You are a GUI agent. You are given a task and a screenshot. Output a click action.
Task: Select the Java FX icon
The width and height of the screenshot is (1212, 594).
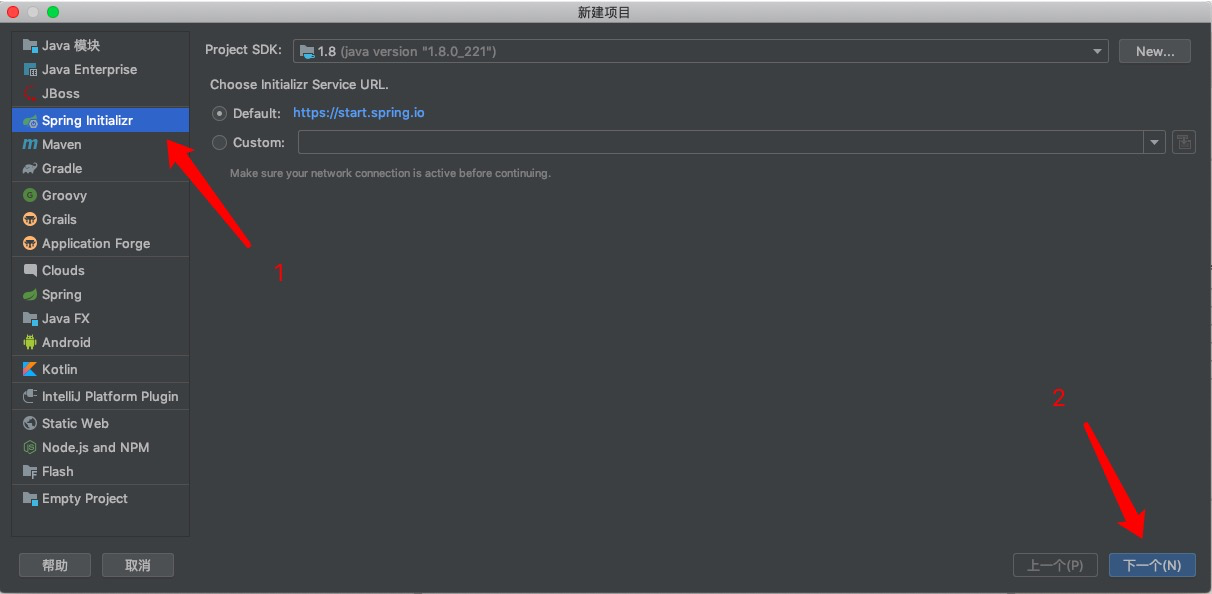pyautogui.click(x=30, y=318)
